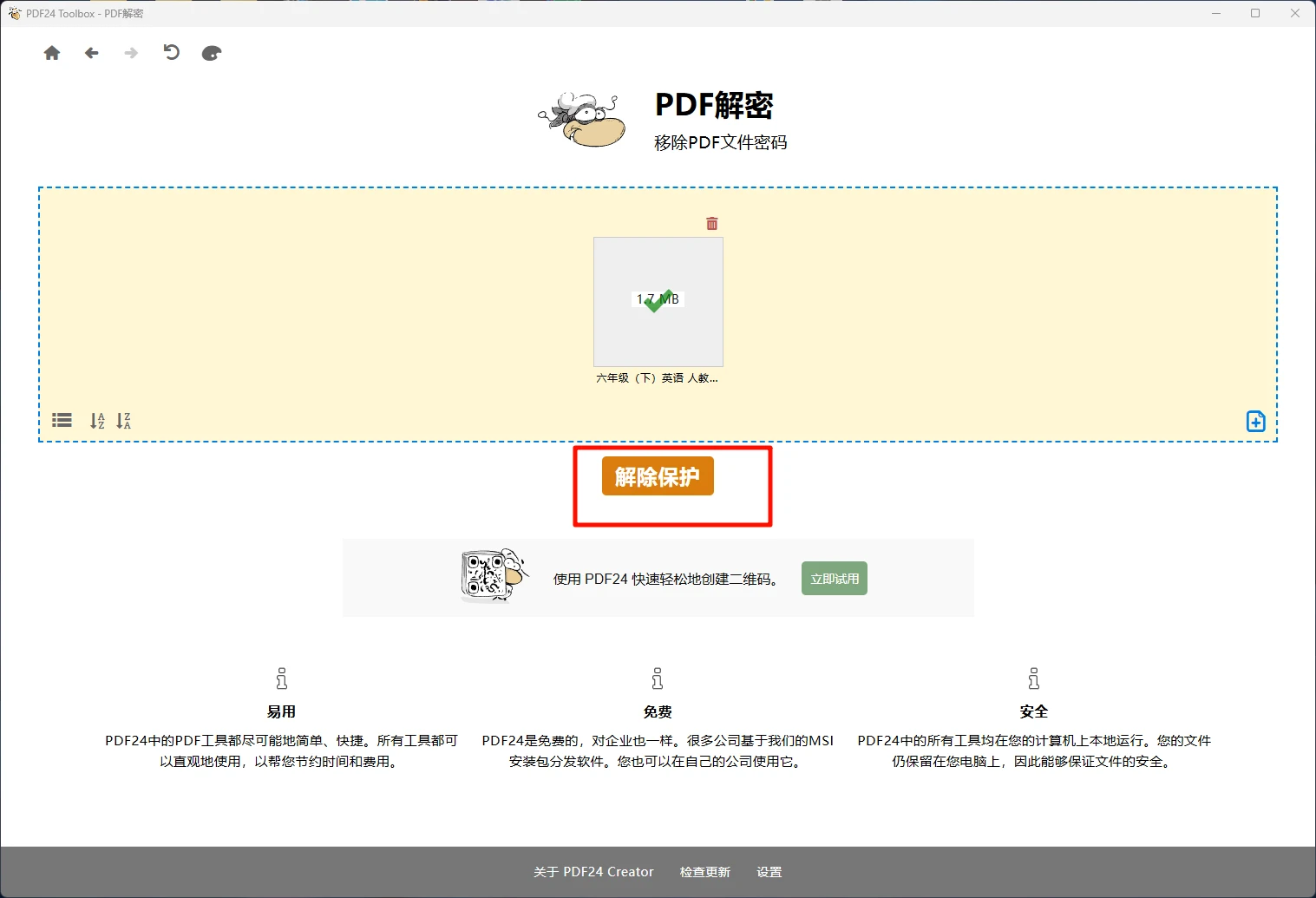Screen dimensions: 1316x898
Task: Open theme settings via the palette icon
Action: [x=211, y=53]
